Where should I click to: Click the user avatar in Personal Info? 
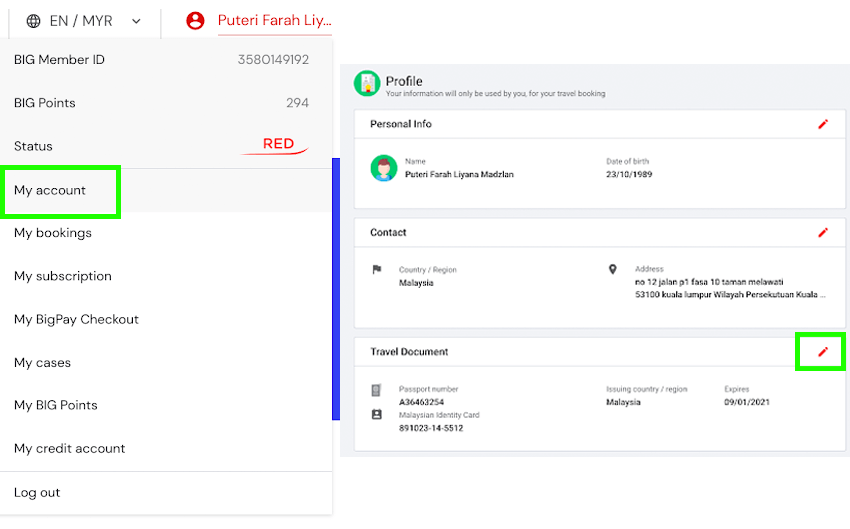coord(384,168)
